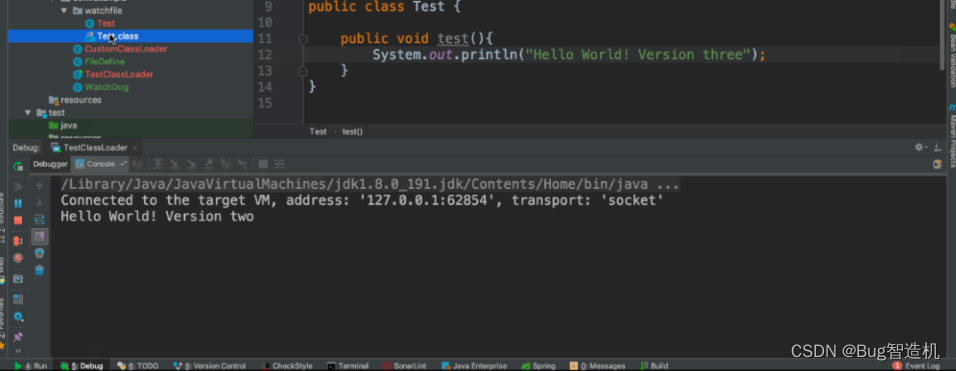Image resolution: width=956 pixels, height=371 pixels.
Task: Open the Version Control tool window
Action: [210, 366]
